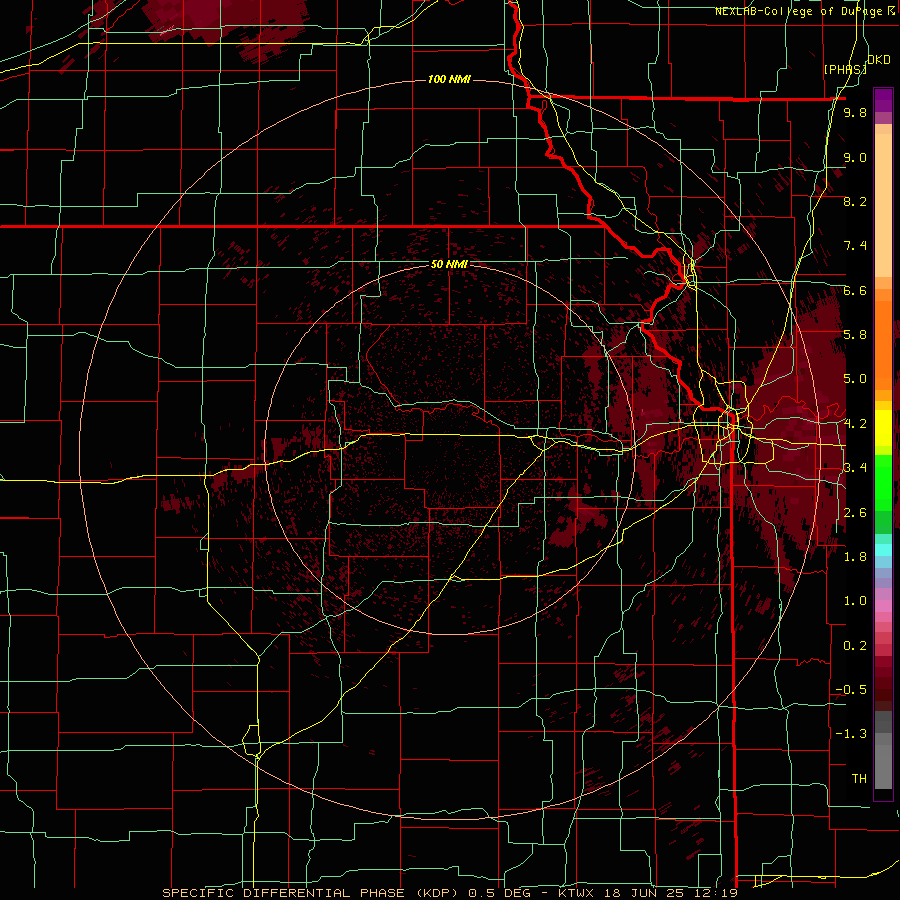Click the 3.4 value on the color scale
This screenshot has width=900, height=900.
(x=855, y=468)
